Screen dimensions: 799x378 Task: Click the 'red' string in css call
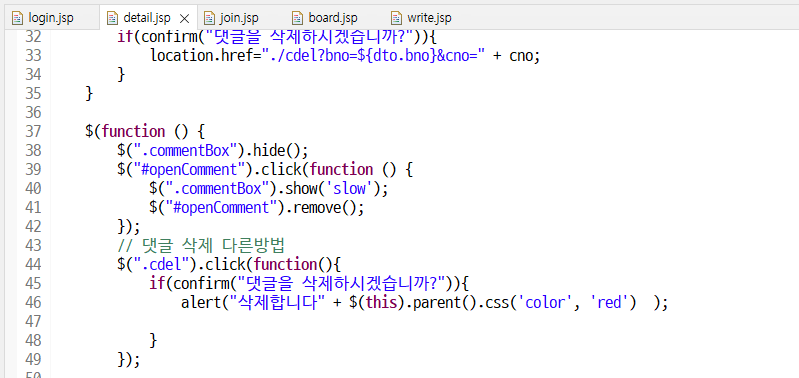[x=611, y=303]
